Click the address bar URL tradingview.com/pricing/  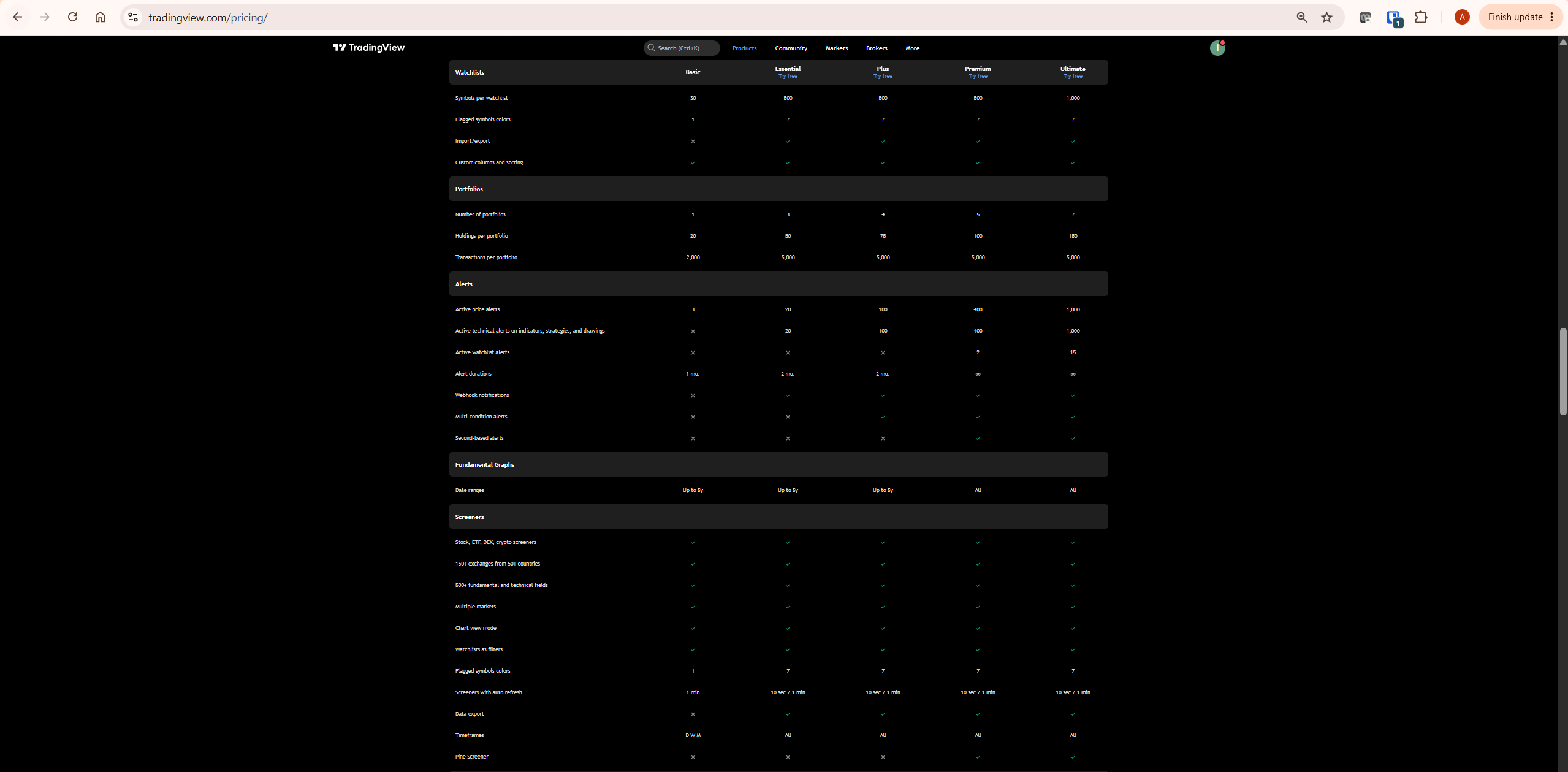(208, 17)
